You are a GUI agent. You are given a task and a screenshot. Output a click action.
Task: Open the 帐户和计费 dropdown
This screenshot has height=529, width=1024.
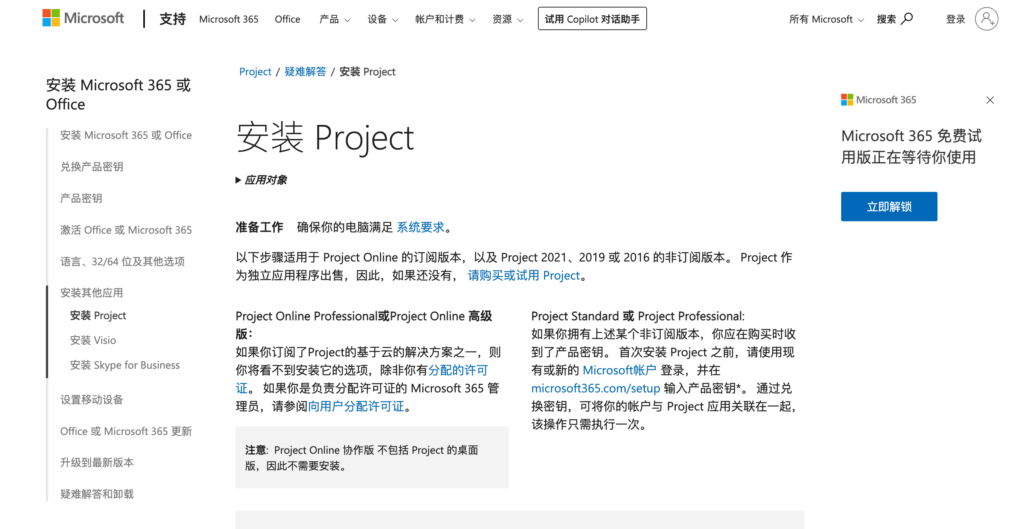444,19
